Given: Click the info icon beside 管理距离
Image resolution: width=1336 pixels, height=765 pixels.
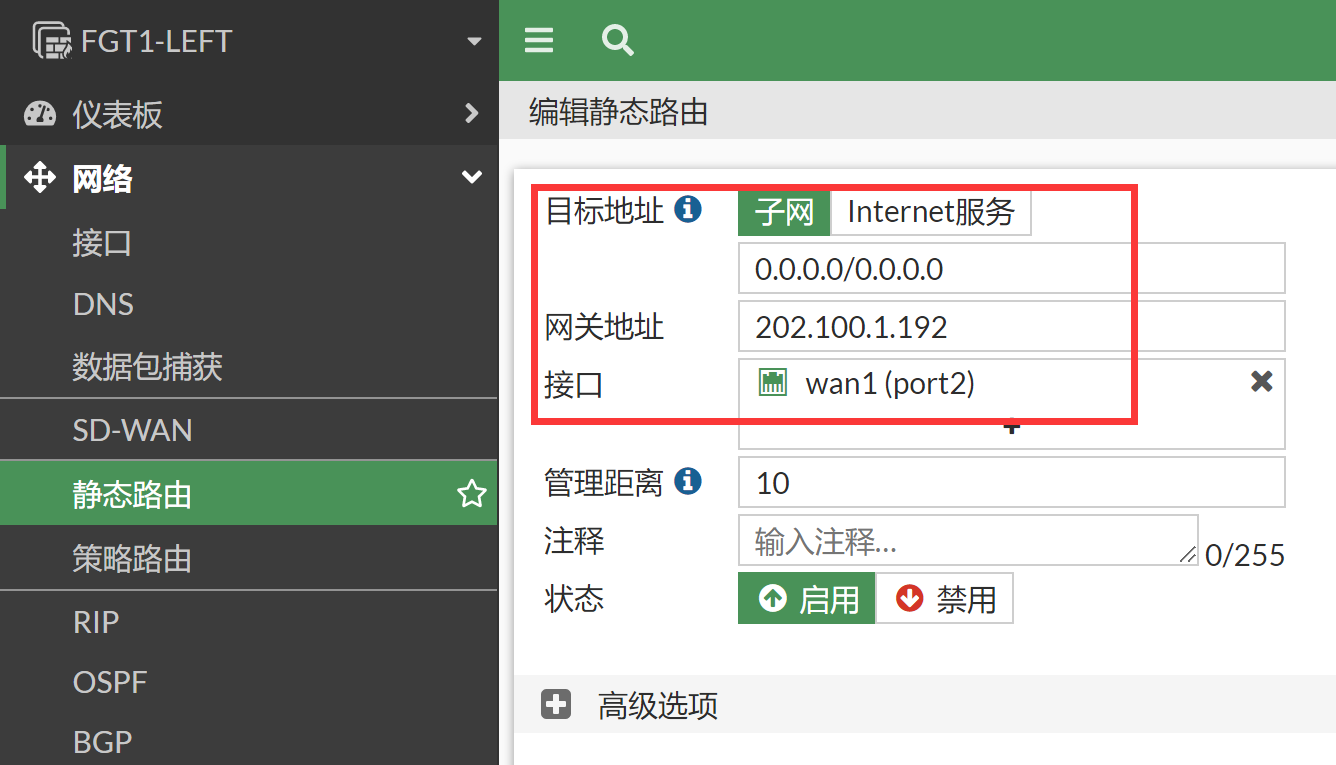Looking at the screenshot, I should pos(688,482).
